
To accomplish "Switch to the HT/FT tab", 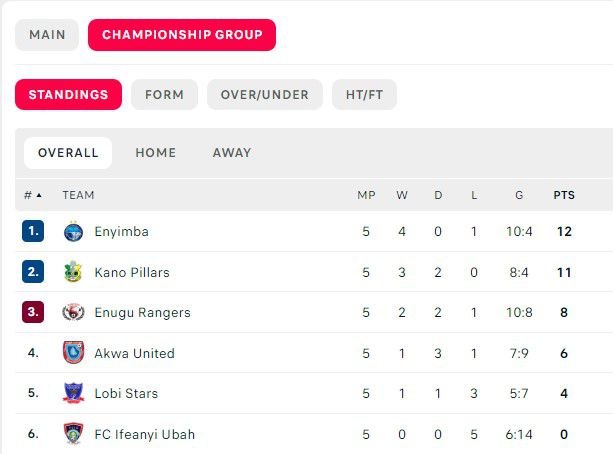I will 364,95.
